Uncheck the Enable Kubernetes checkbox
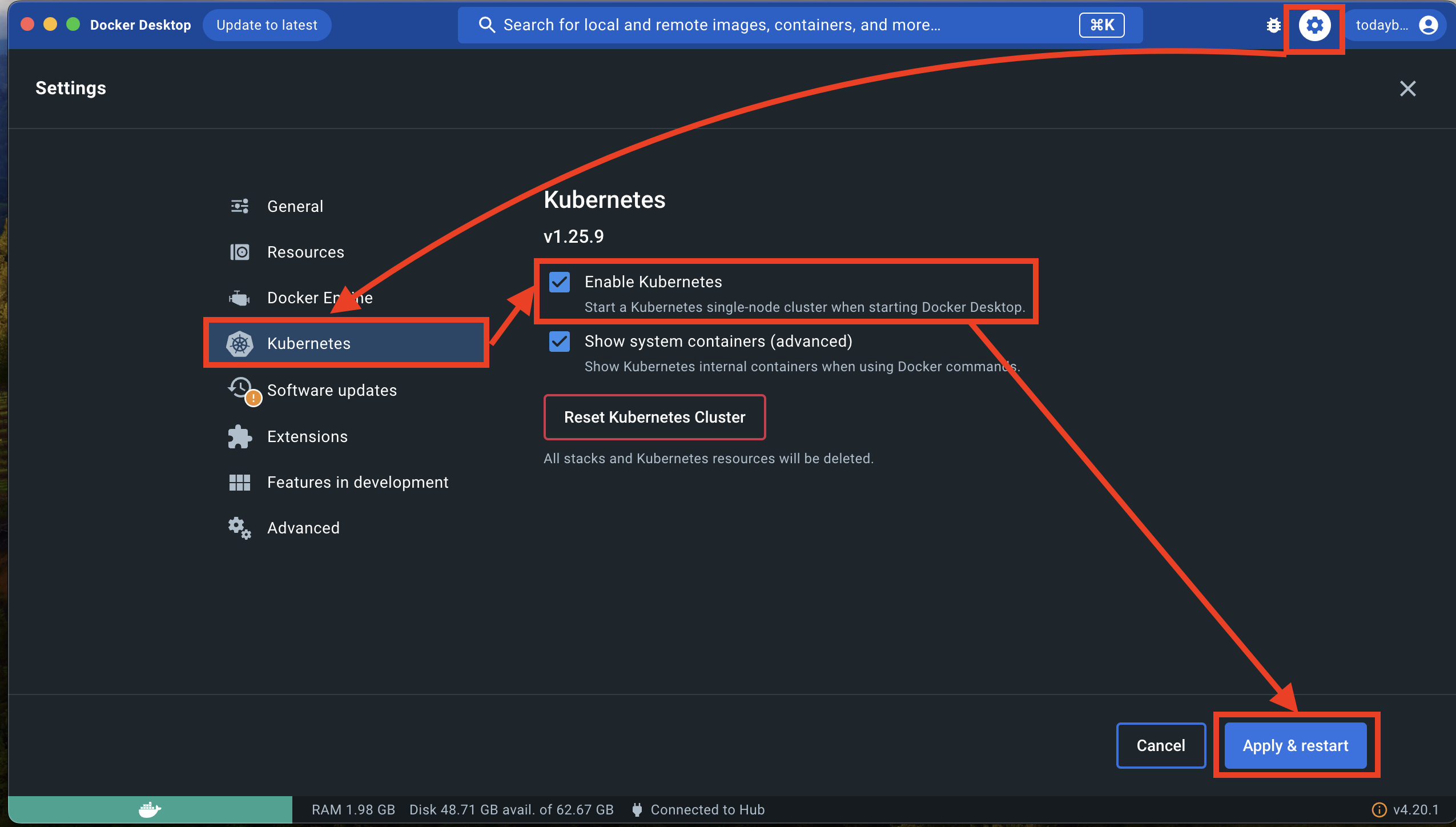Image resolution: width=1456 pixels, height=827 pixels. tap(560, 282)
